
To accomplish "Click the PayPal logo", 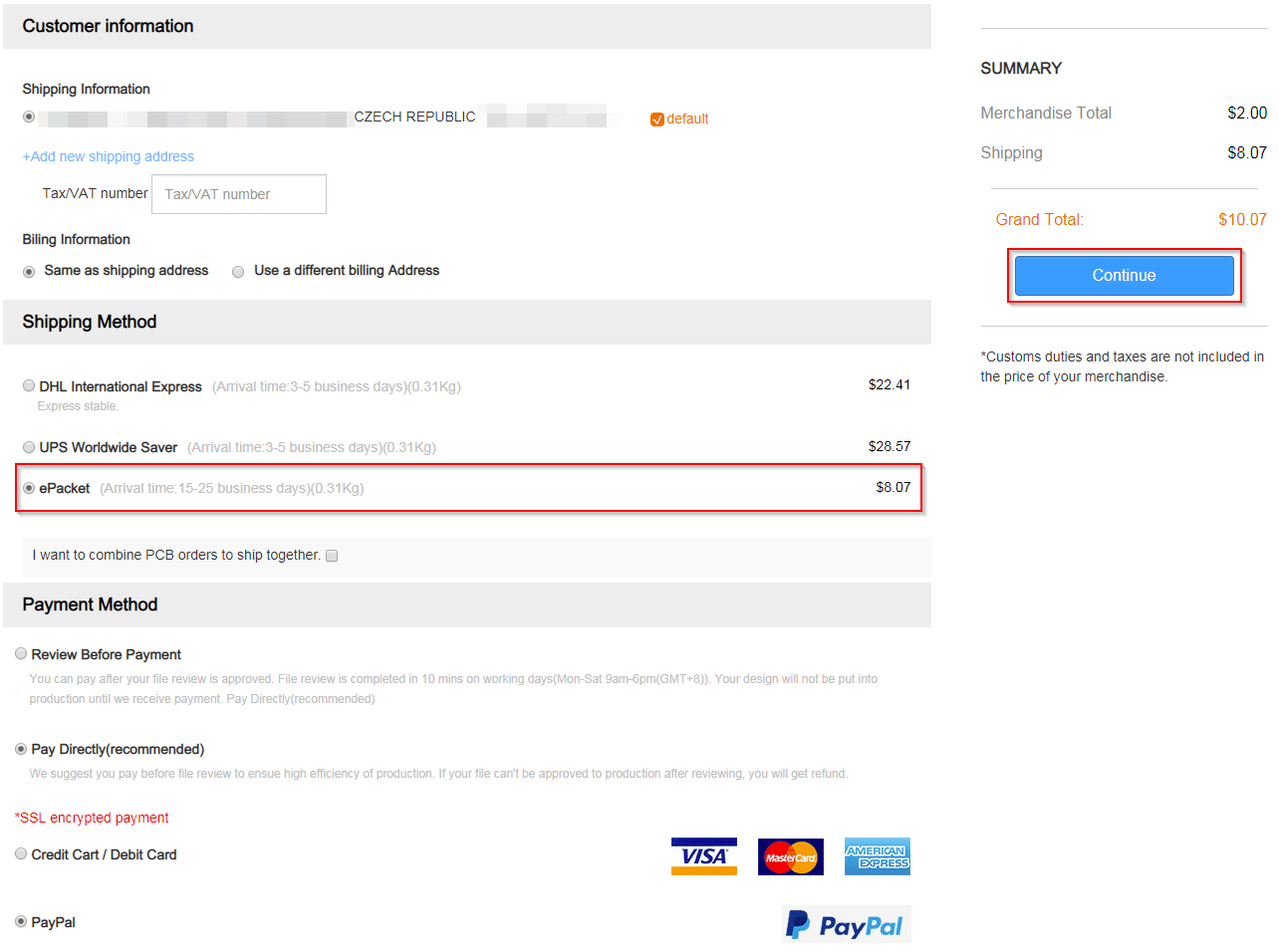I will click(846, 924).
